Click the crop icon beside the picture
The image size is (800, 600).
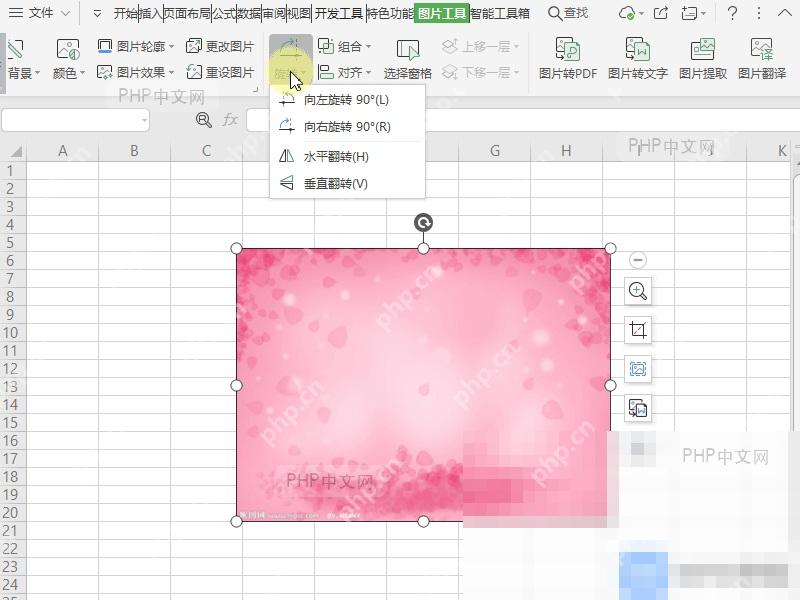[638, 330]
